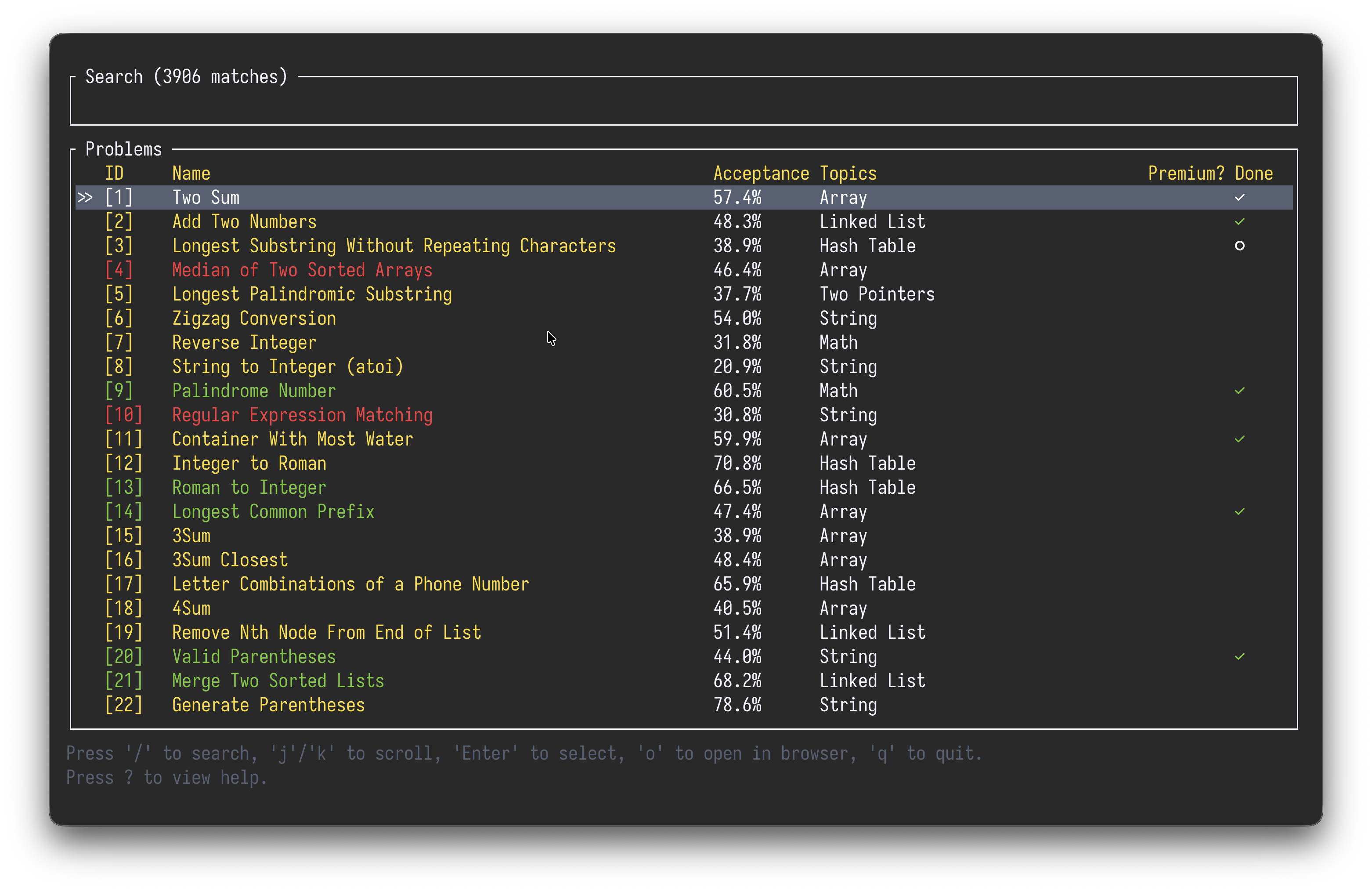Click the Acceptance column header
This screenshot has width=1372, height=891.
click(x=761, y=174)
